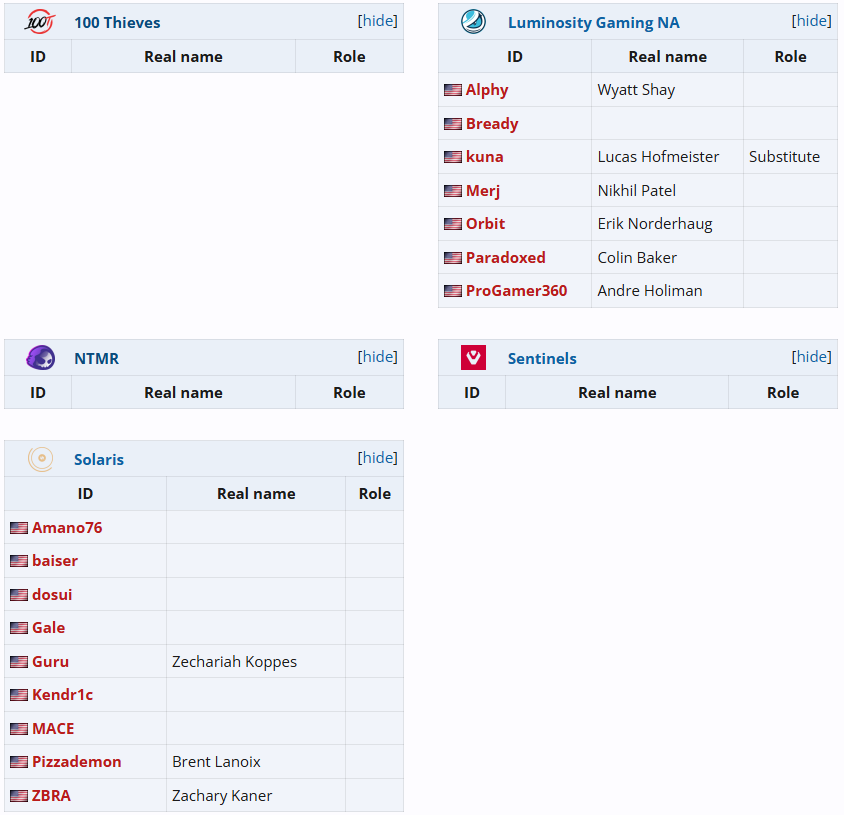Click the real name Zachary Kaner
This screenshot has width=844, height=815.
[222, 796]
